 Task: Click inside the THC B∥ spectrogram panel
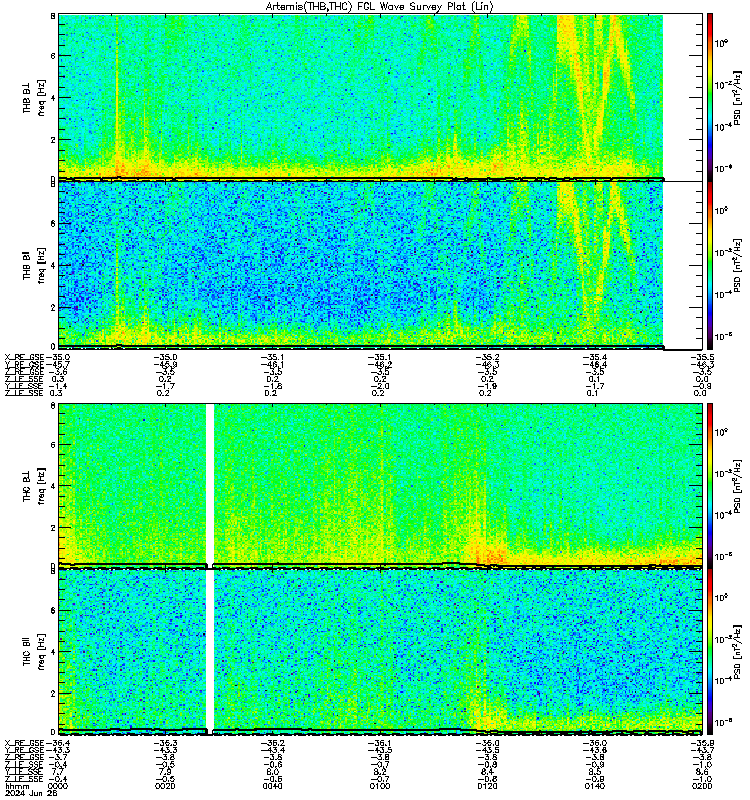click(381, 652)
